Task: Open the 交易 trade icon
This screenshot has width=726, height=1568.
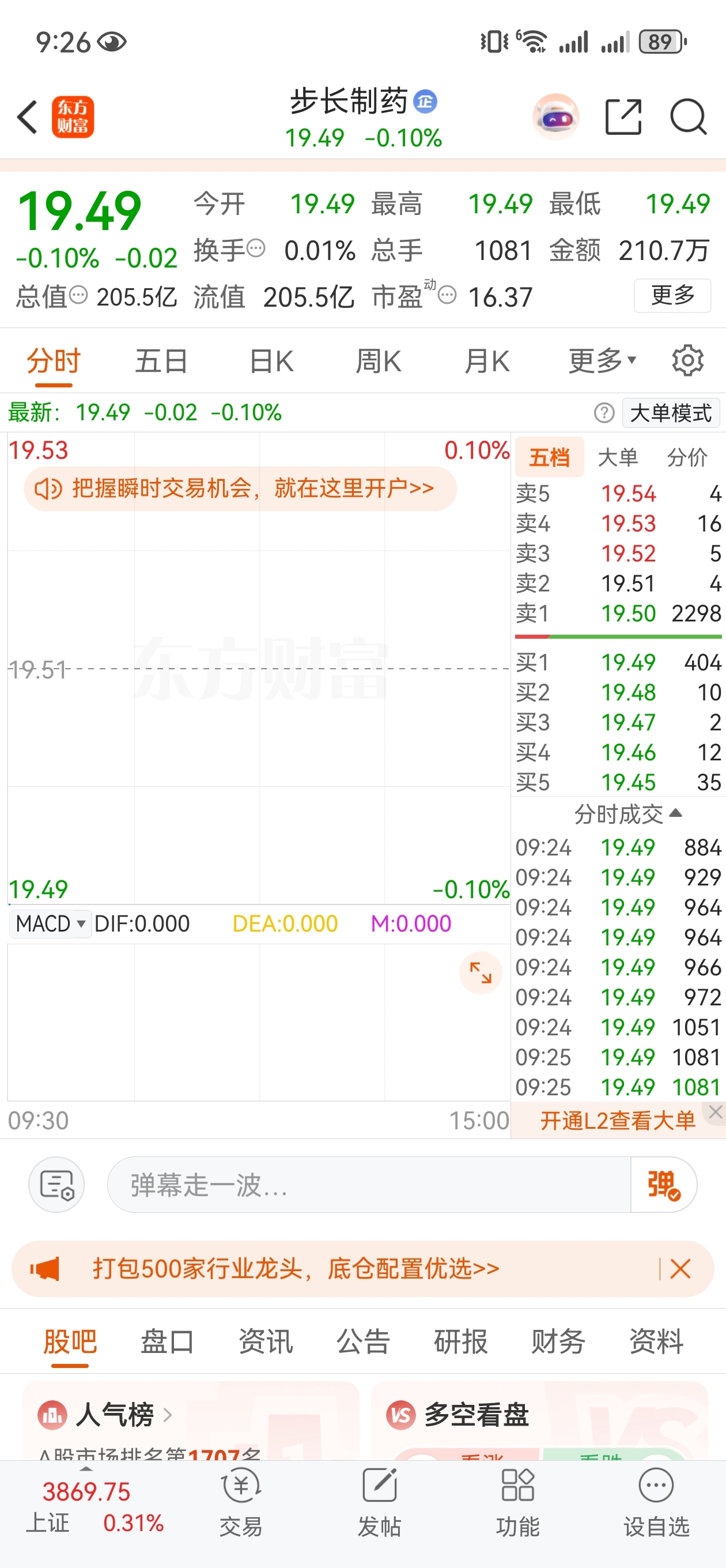Action: (241, 1502)
